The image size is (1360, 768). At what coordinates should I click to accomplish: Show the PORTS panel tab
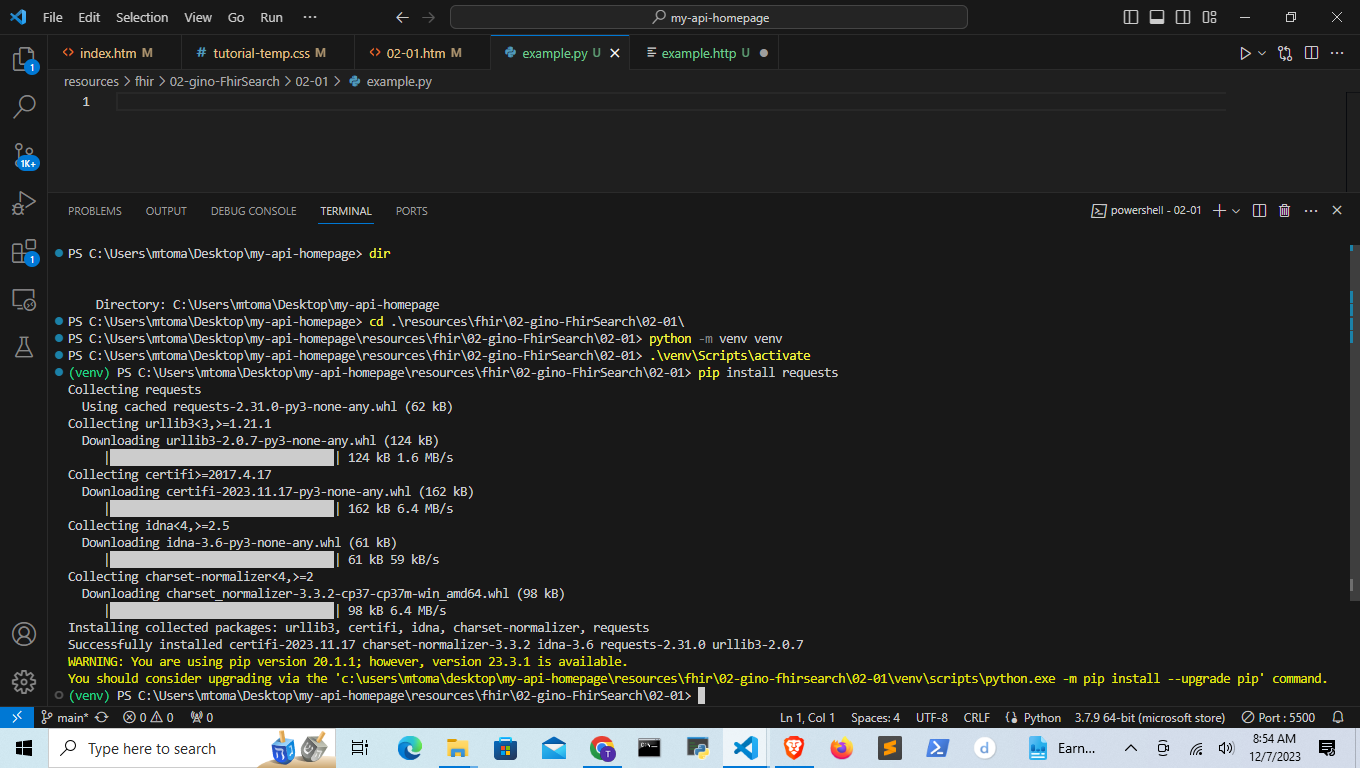coord(411,211)
